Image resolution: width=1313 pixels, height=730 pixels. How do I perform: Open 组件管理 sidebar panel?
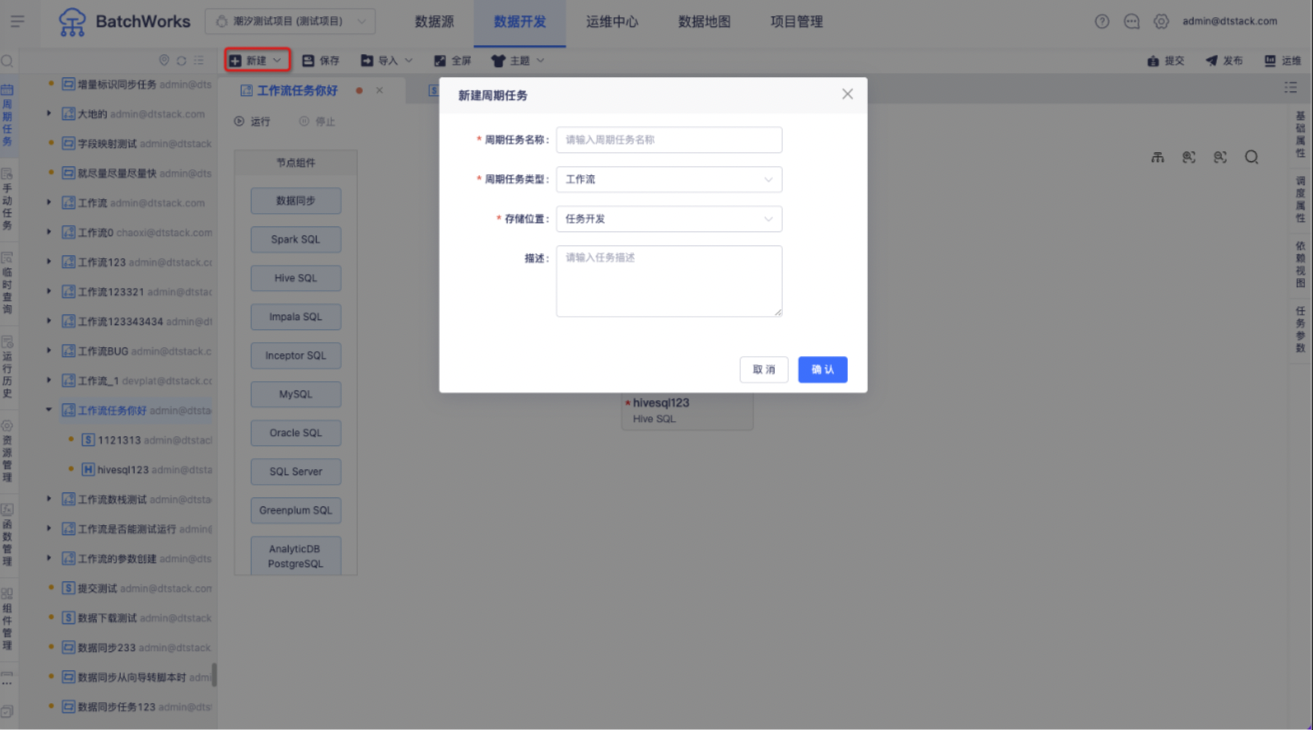[x=7, y=620]
